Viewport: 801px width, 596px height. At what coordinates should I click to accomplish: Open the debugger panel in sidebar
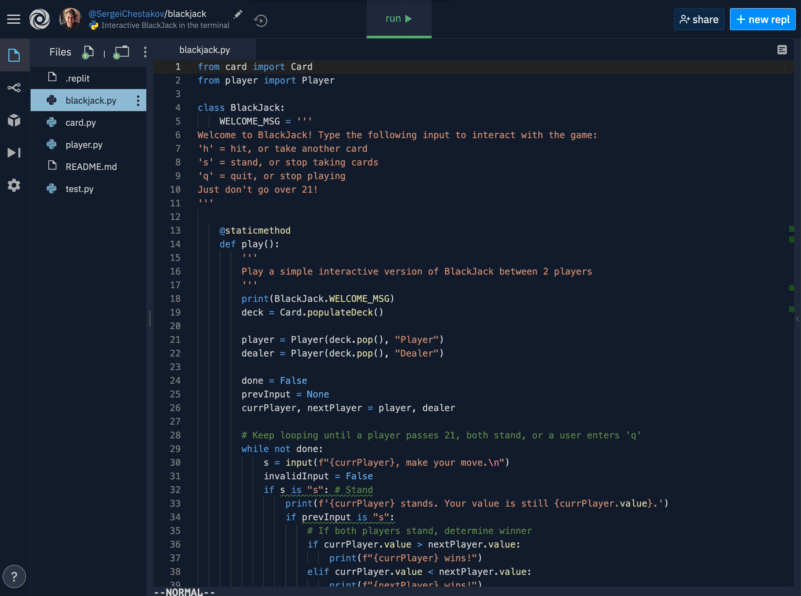pyautogui.click(x=14, y=153)
